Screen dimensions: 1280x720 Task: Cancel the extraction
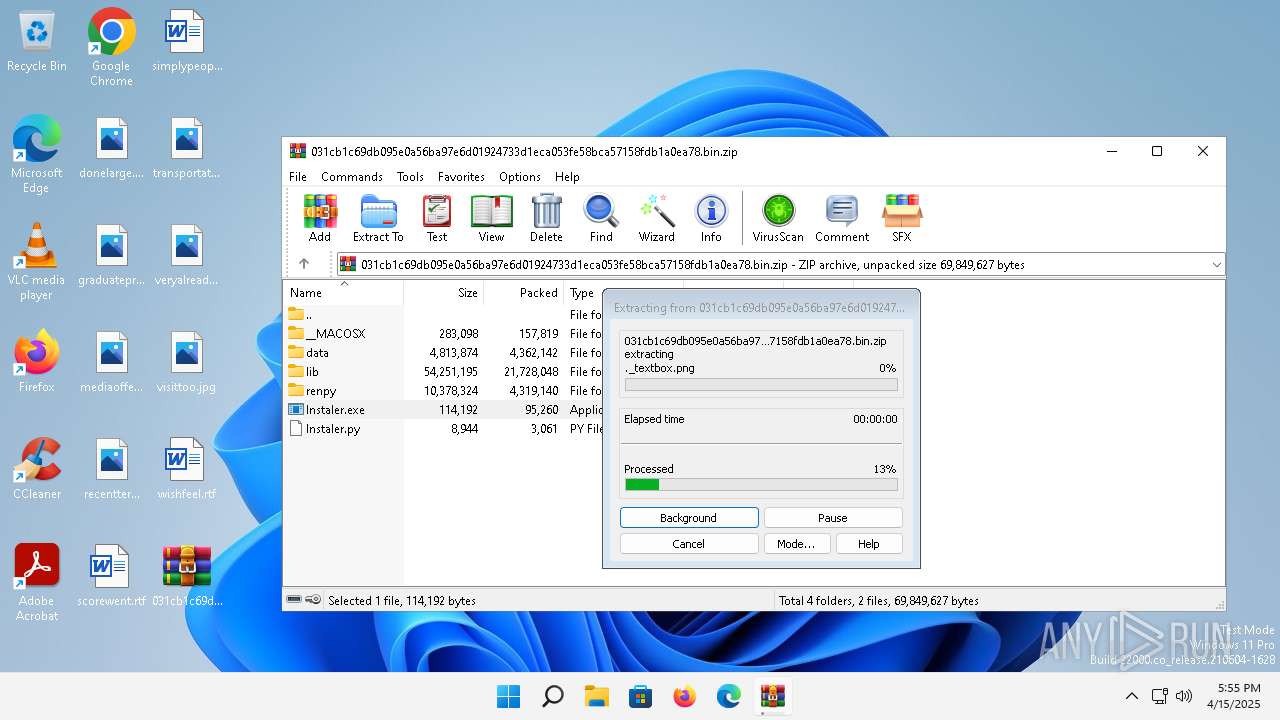[x=689, y=544]
